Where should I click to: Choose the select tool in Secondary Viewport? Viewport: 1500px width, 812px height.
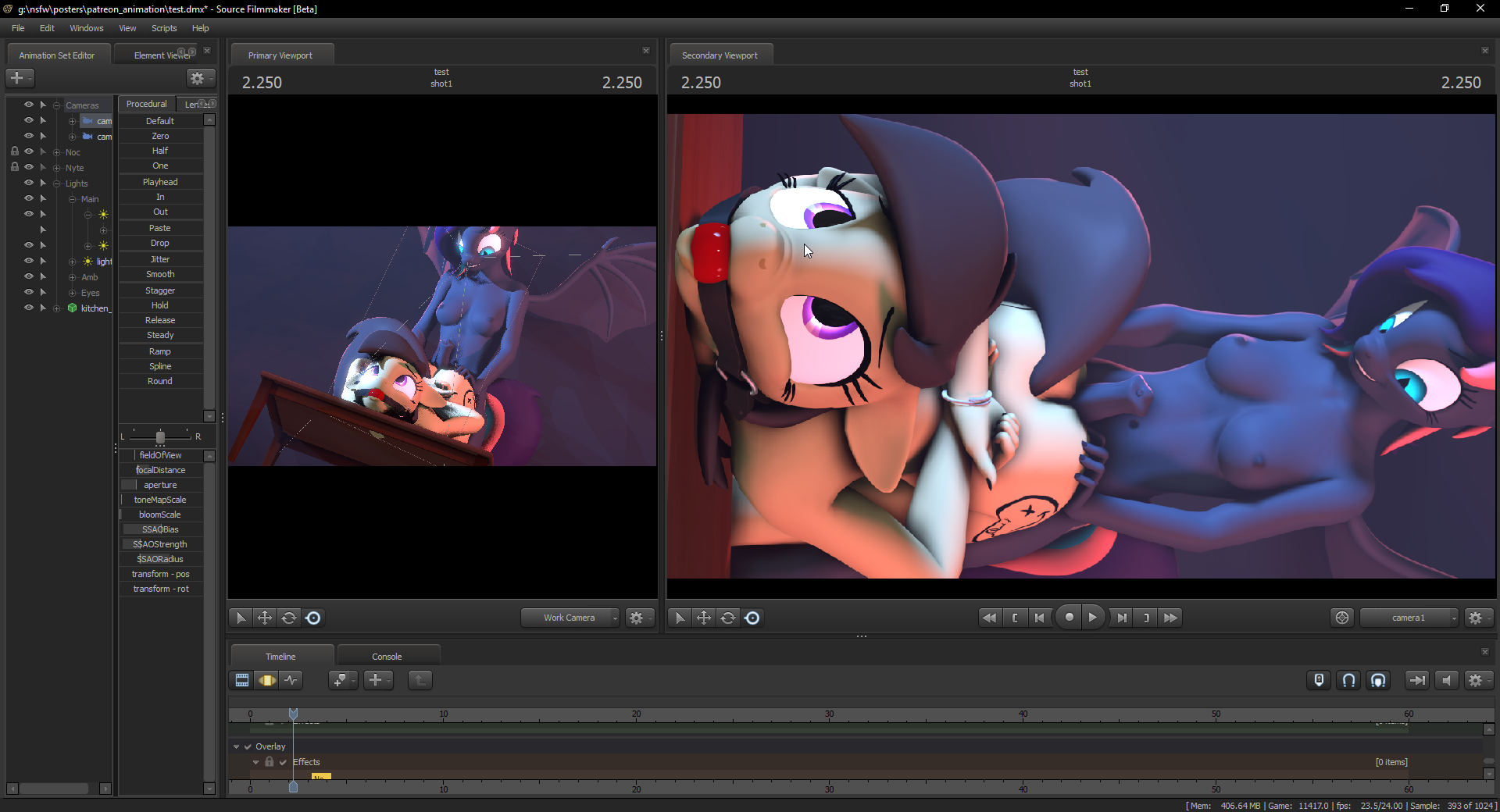click(x=680, y=618)
